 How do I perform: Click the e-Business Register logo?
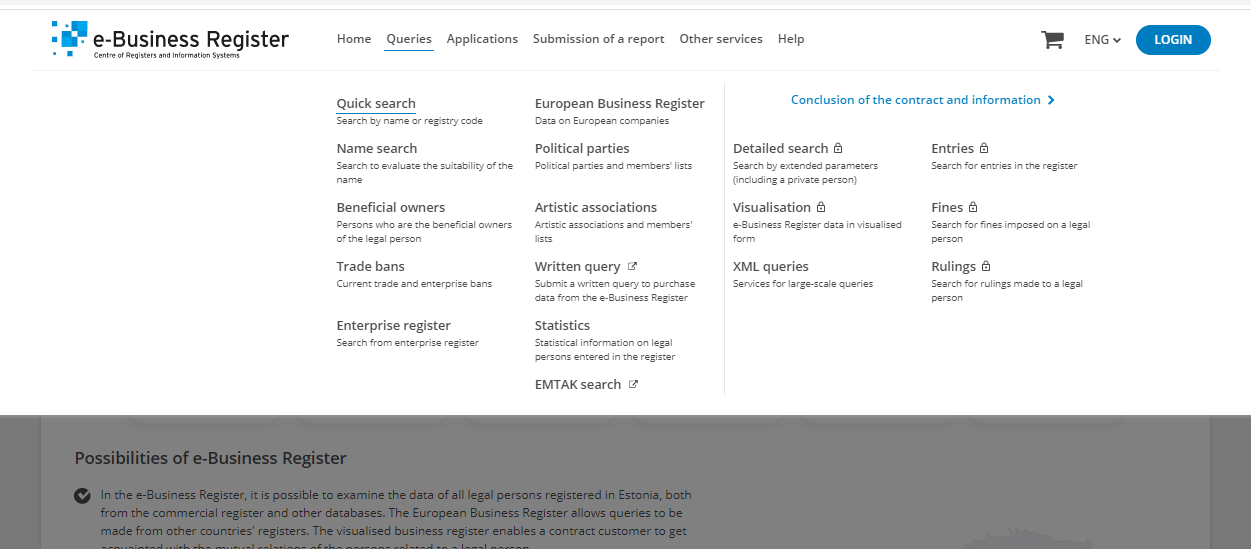coord(170,40)
